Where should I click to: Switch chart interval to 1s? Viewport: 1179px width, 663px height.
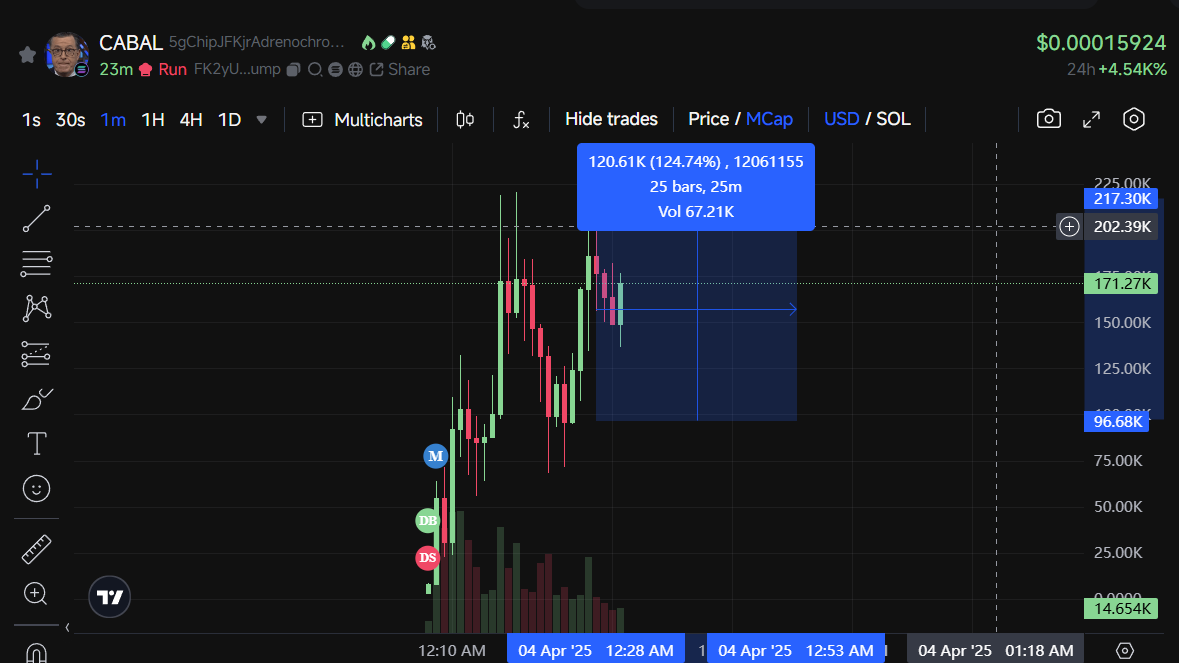click(31, 120)
